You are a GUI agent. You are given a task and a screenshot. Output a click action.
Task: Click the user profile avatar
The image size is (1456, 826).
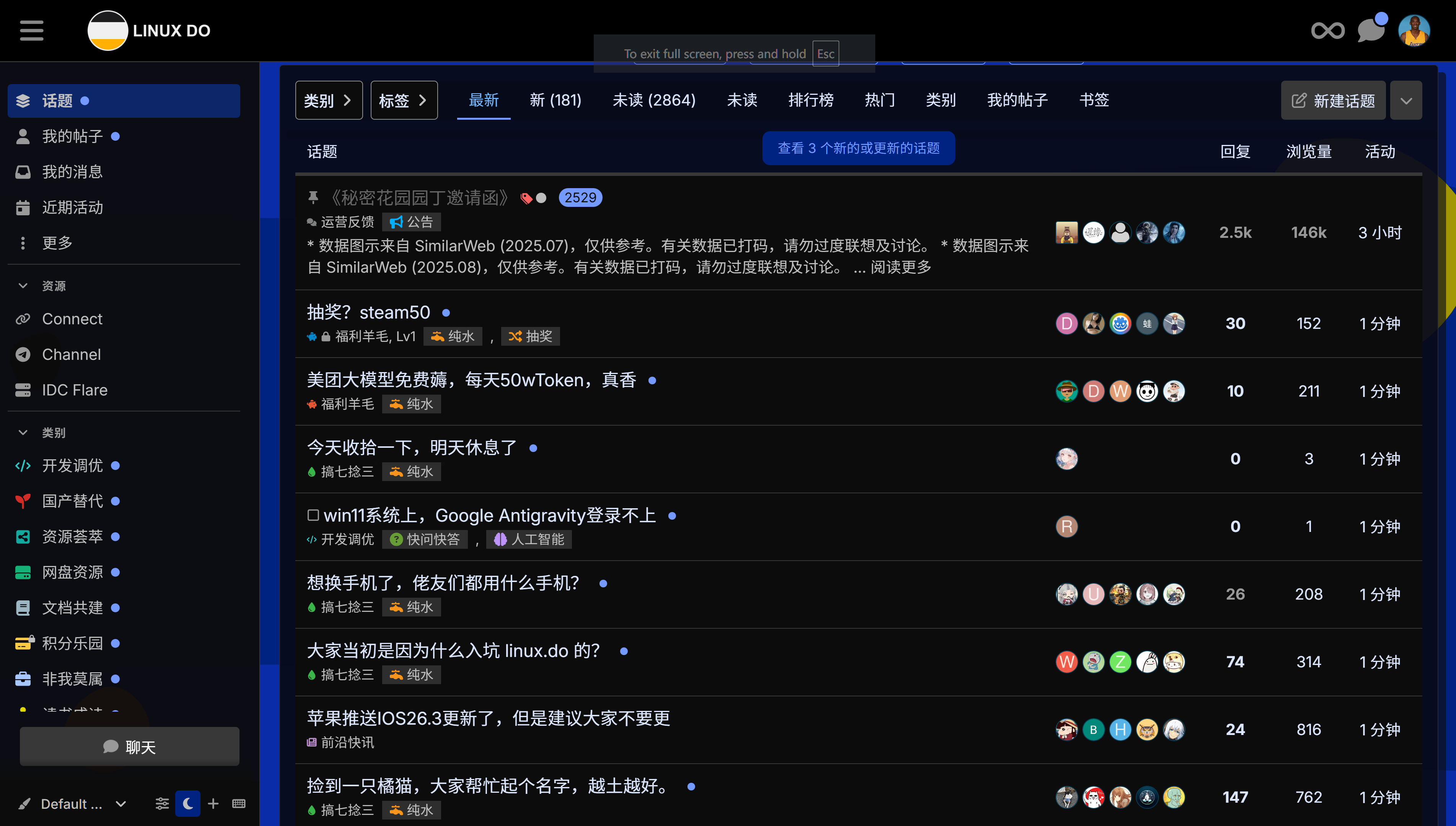(x=1414, y=31)
